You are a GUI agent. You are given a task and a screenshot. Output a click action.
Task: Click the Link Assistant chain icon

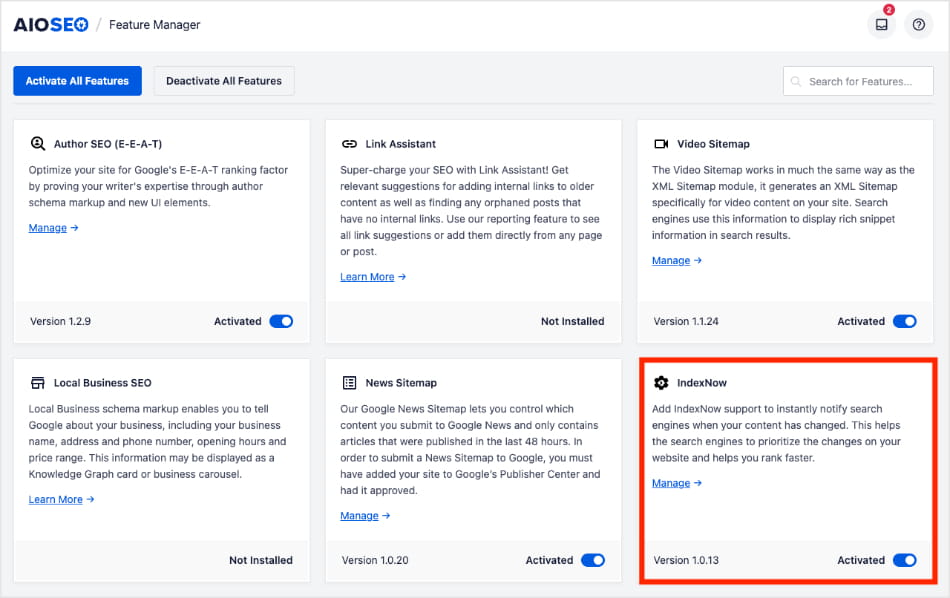(x=349, y=144)
